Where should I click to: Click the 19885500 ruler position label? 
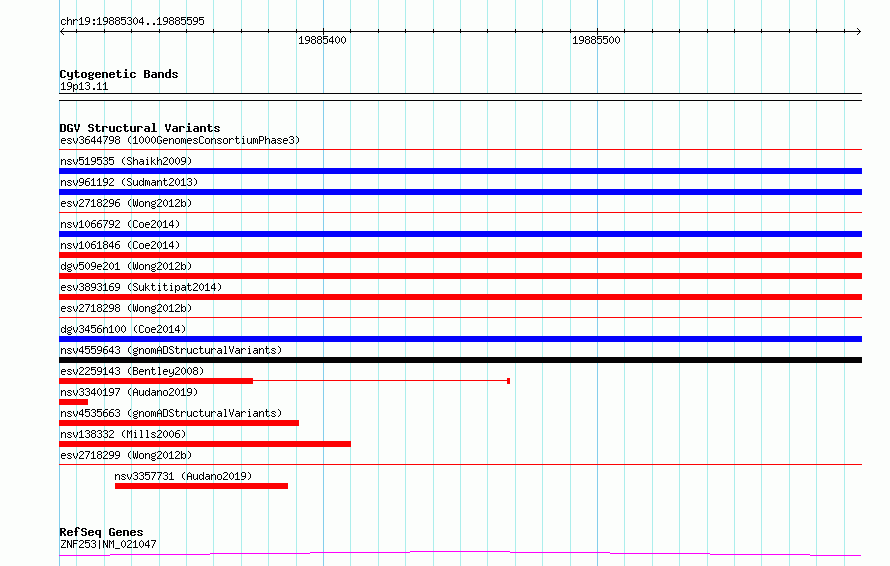coord(596,40)
